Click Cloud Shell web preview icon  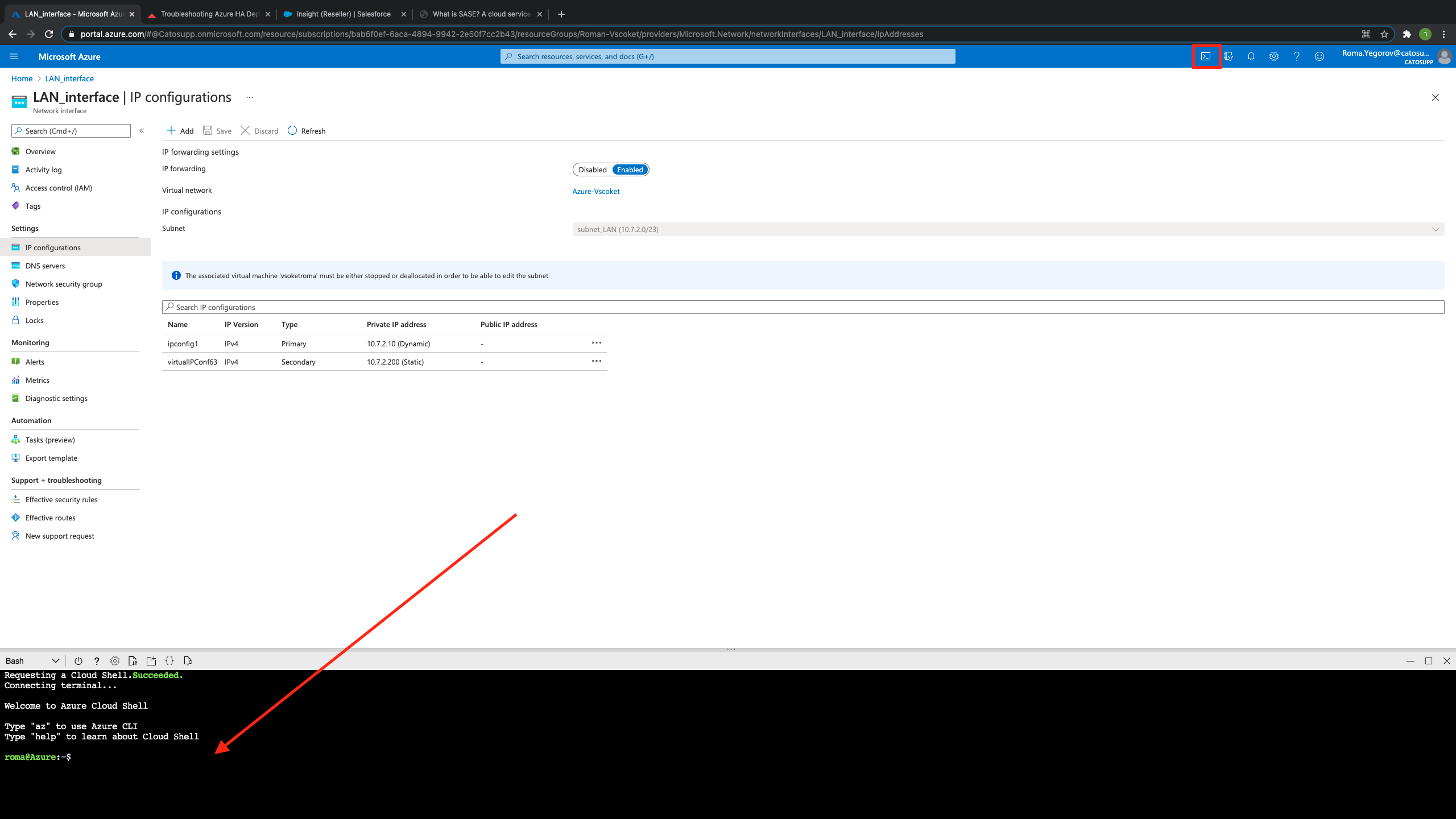pyautogui.click(x=188, y=661)
